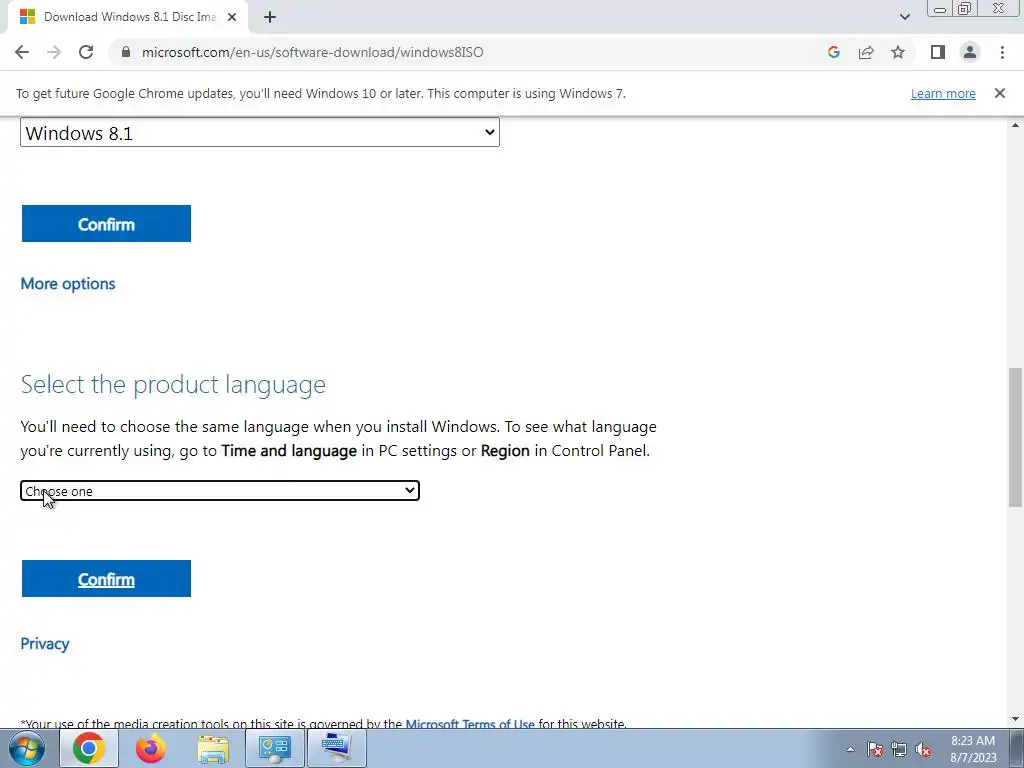1024x768 pixels.
Task: Expand the Choose one language dropdown
Action: click(x=219, y=490)
